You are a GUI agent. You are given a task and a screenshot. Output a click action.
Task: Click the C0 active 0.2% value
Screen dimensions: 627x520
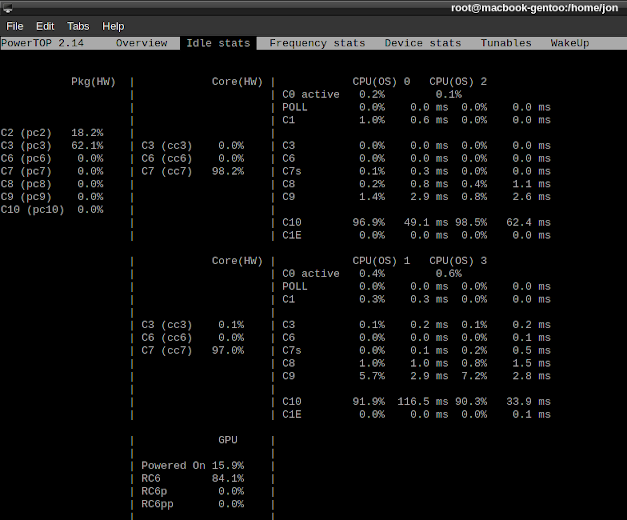[372, 94]
